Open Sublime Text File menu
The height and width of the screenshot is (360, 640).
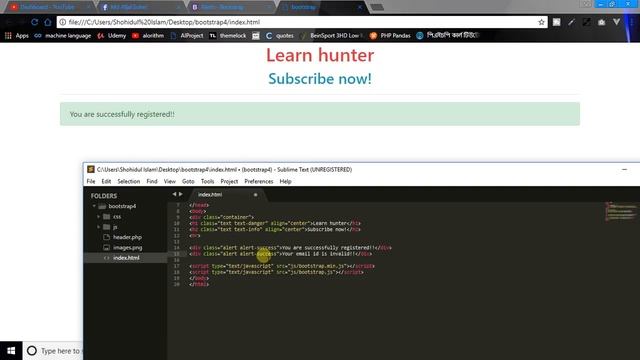[91, 181]
